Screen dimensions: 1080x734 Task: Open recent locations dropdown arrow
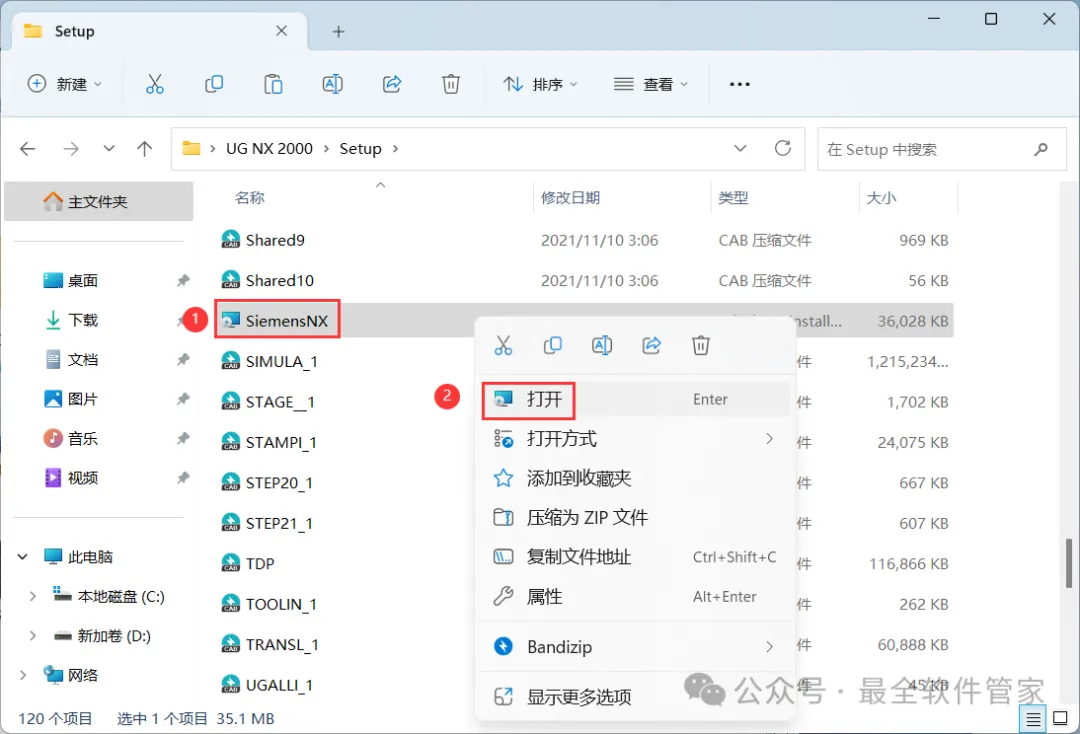[x=109, y=149]
